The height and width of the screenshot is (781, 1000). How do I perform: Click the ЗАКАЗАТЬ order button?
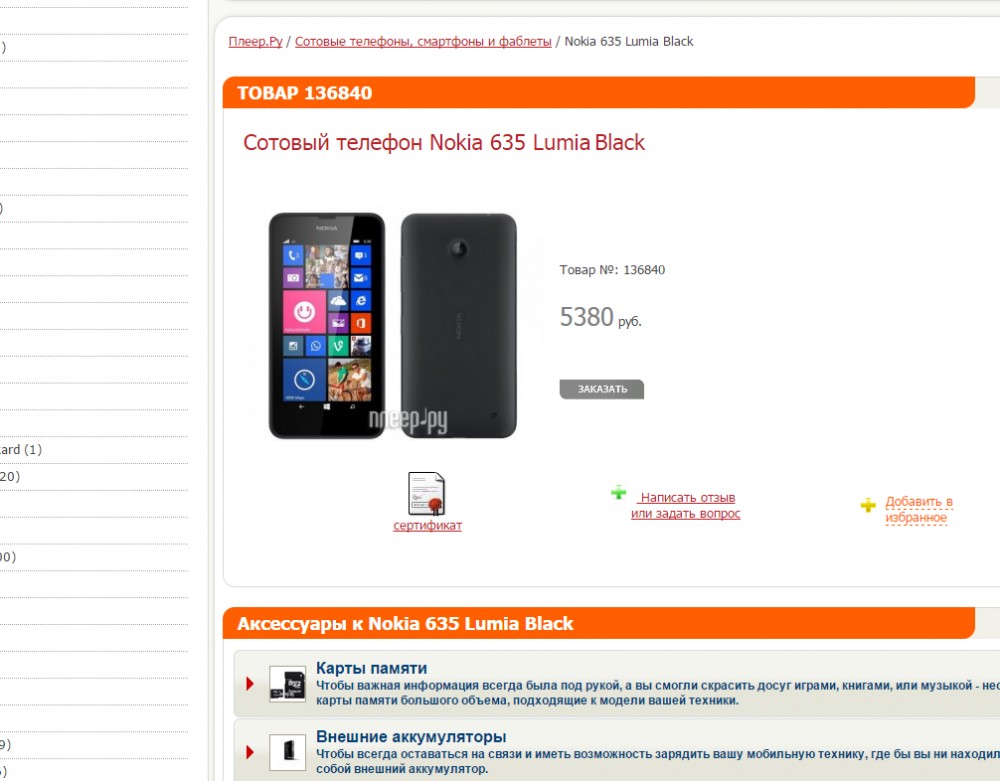pos(601,389)
